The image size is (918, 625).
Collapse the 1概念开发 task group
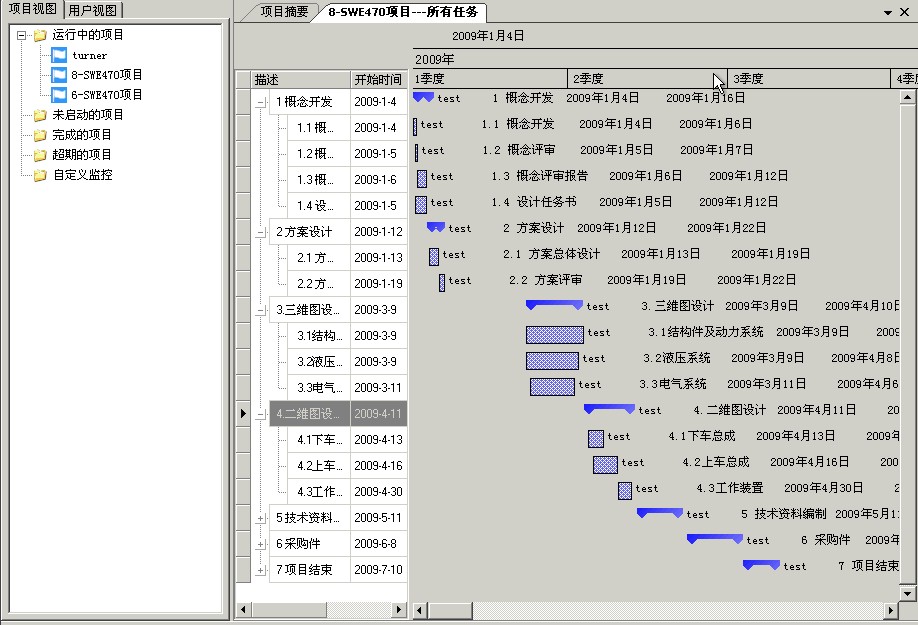coord(261,103)
